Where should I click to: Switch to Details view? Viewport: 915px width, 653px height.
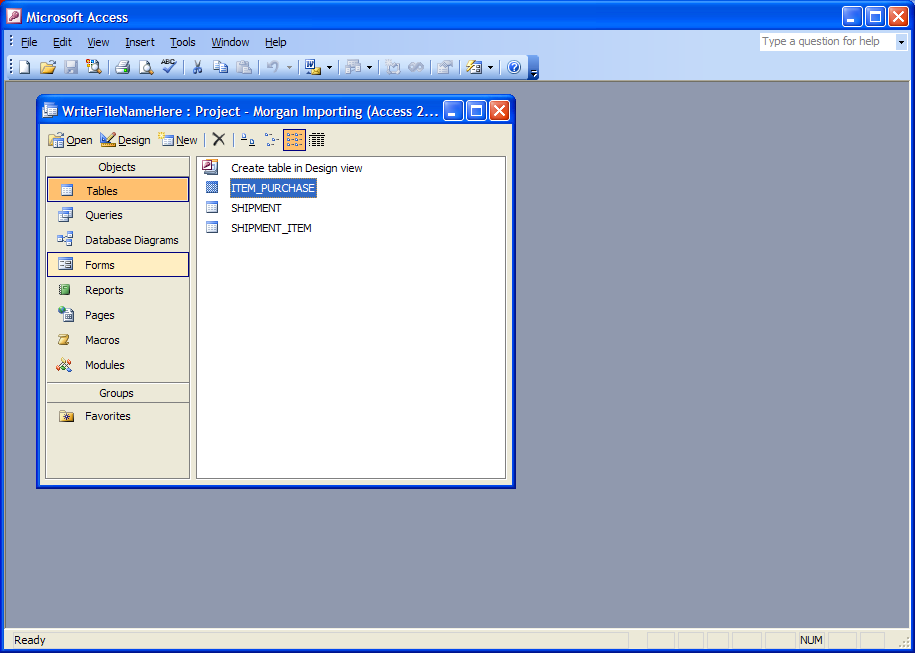coord(316,140)
